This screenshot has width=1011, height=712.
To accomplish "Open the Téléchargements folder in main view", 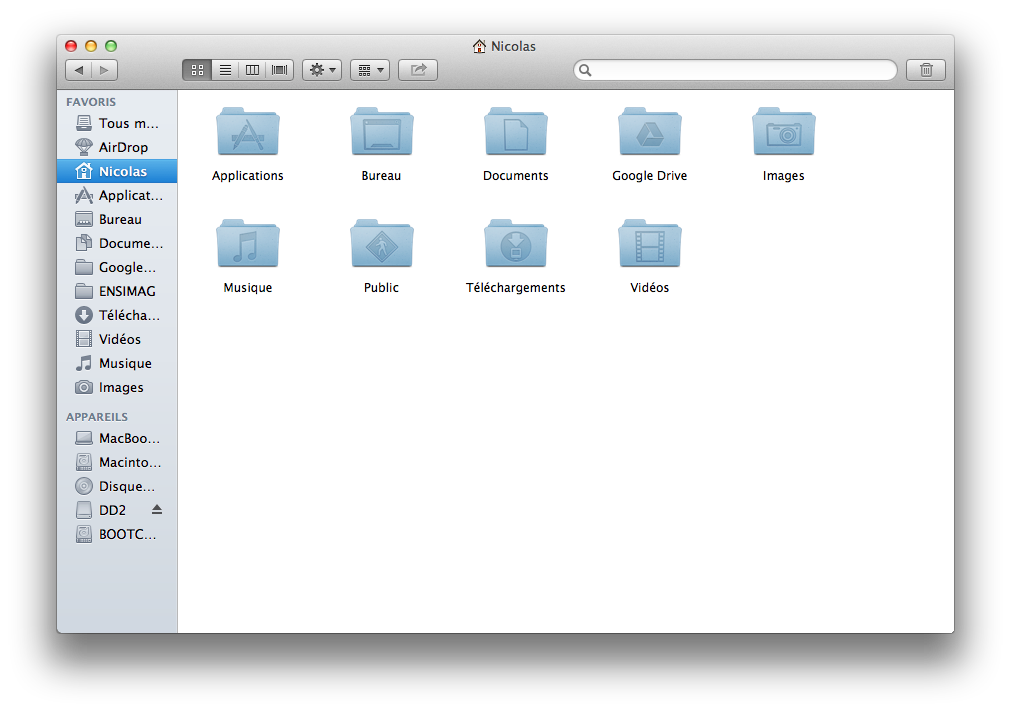I will (x=515, y=245).
